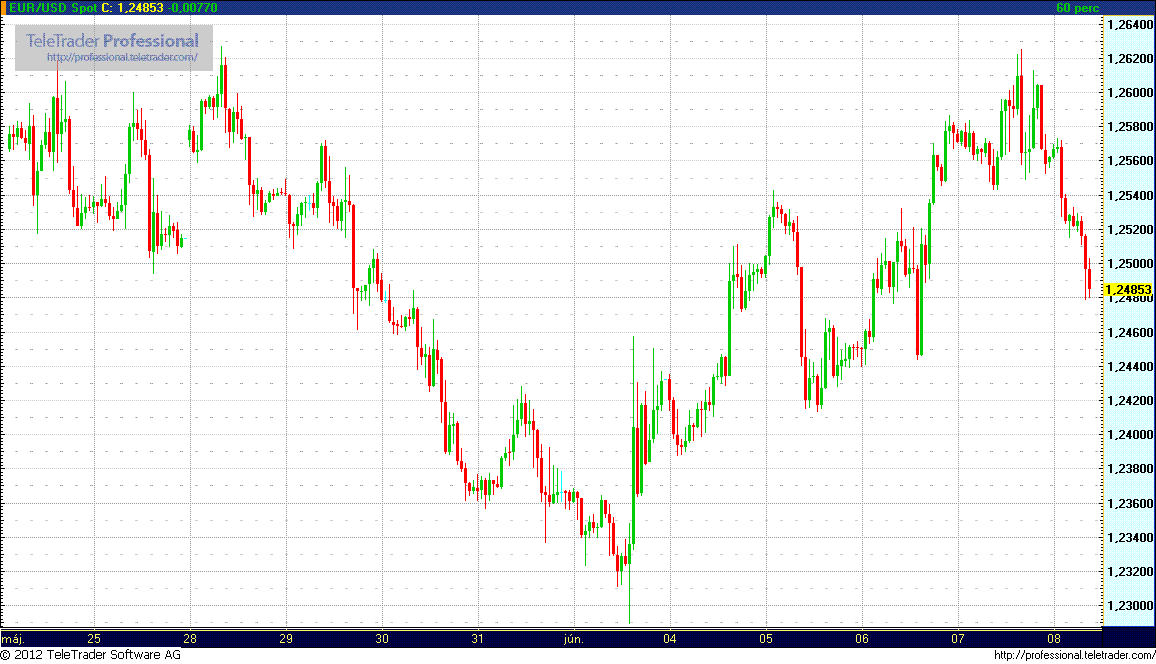Click the 60 perc interval label

(1077, 7)
